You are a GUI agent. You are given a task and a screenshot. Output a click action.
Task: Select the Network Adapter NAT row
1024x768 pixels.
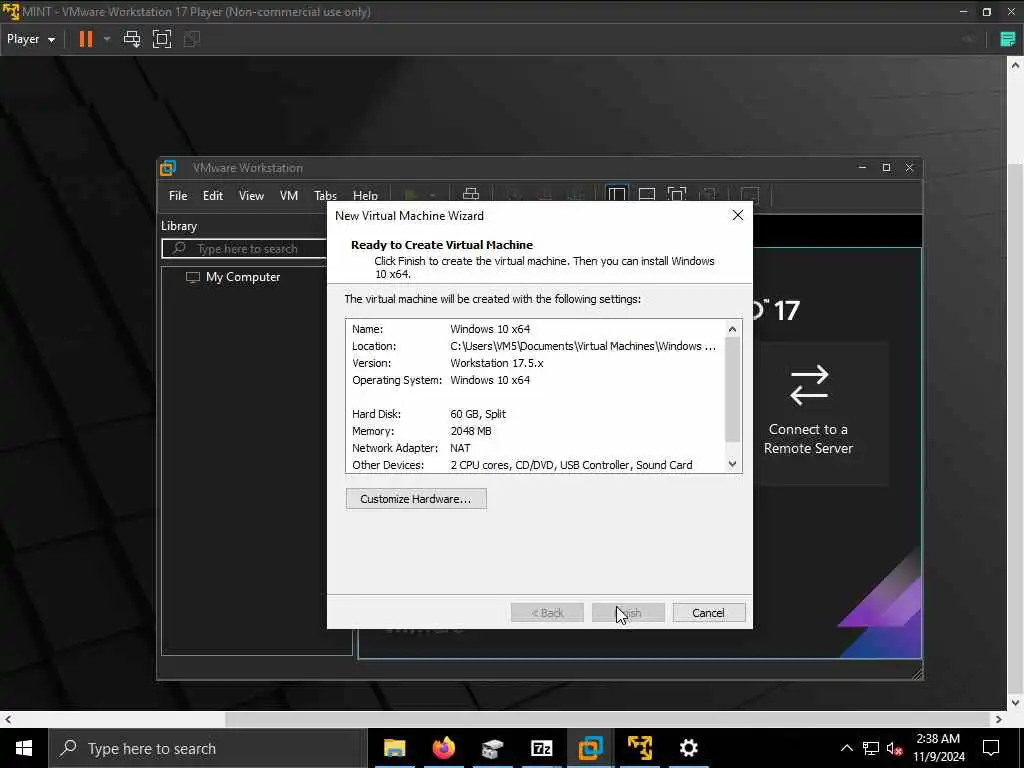536,448
